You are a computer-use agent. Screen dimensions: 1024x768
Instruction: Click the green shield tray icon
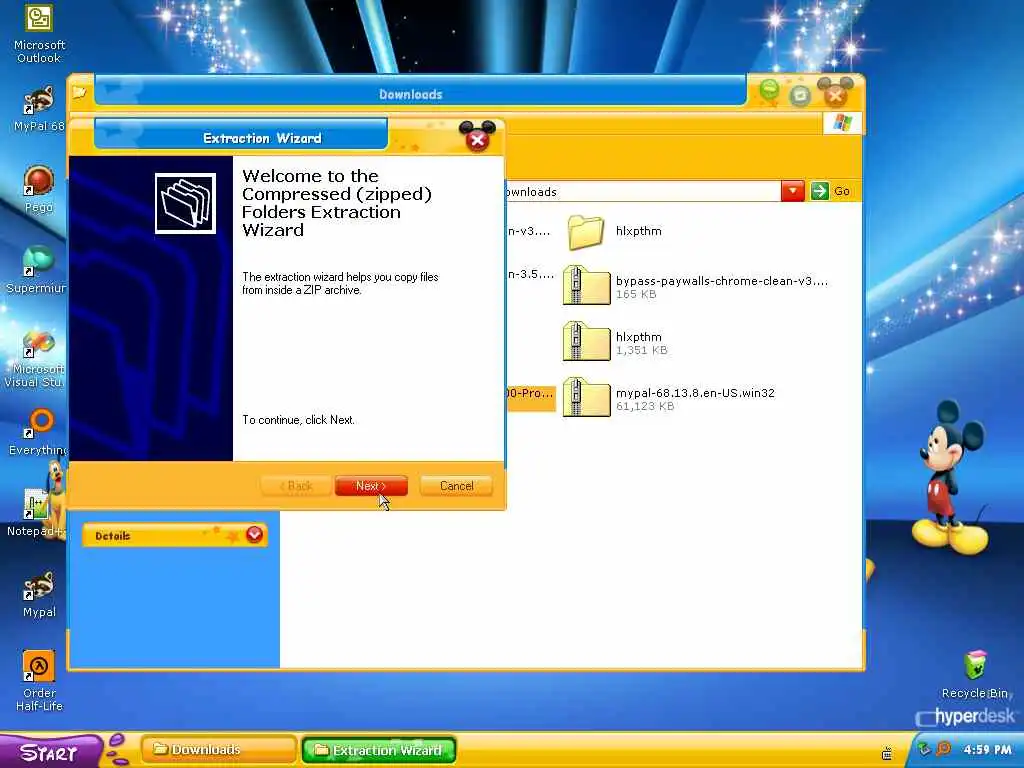point(924,749)
